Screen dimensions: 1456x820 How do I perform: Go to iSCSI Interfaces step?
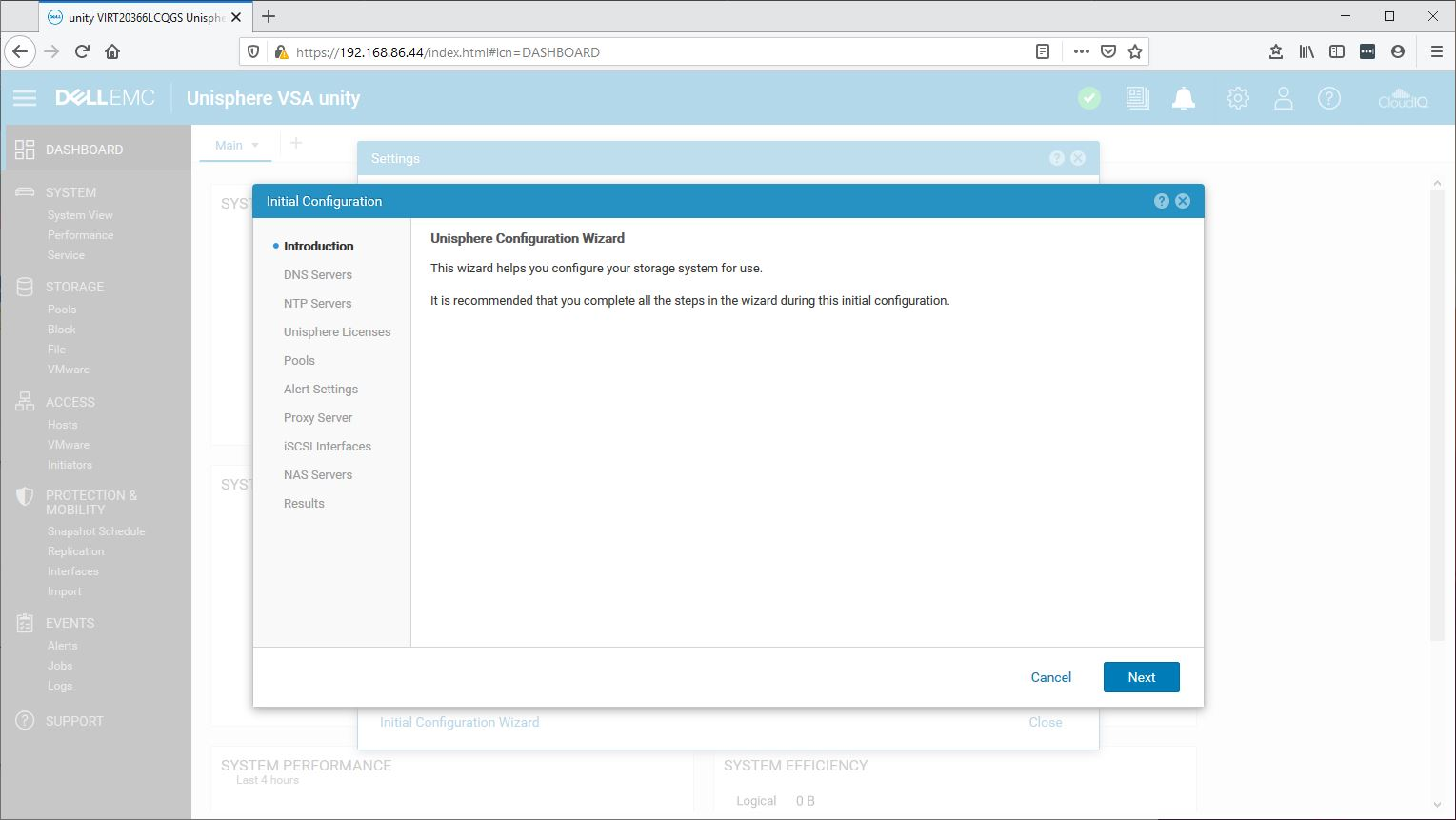click(x=327, y=446)
